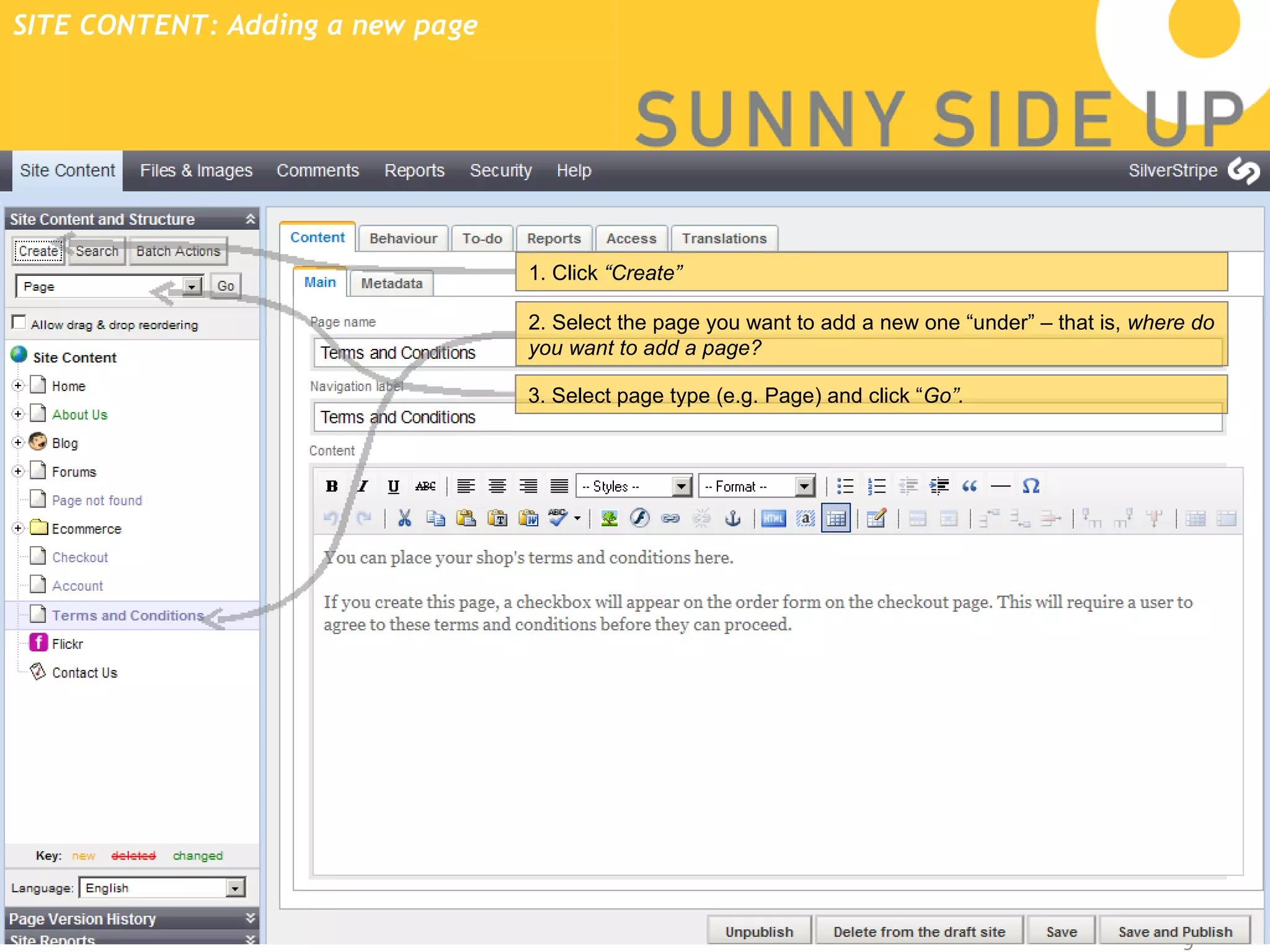Click the Unpublish button
Image resolution: width=1270 pixels, height=952 pixels.
coord(759,932)
